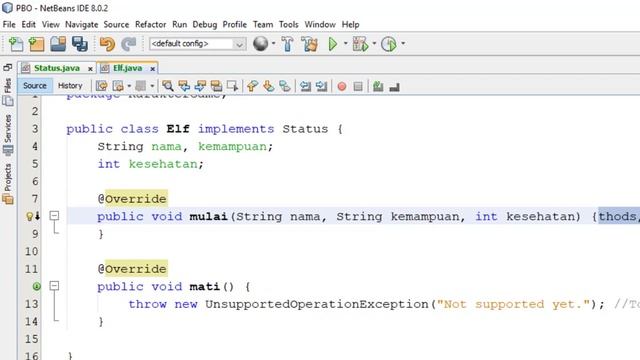Click the green override marker beside mati()

[x=36, y=287]
